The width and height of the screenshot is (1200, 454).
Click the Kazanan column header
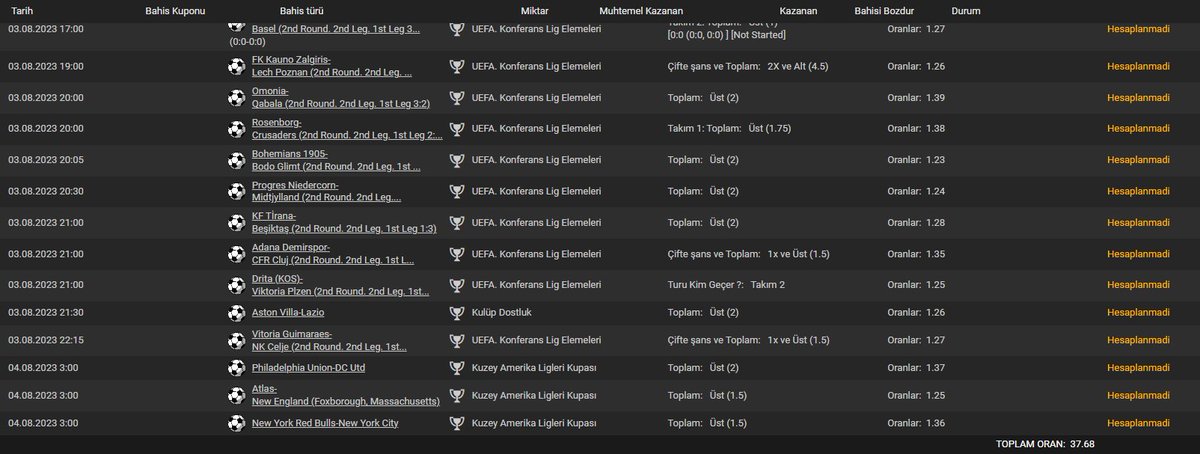tap(798, 10)
